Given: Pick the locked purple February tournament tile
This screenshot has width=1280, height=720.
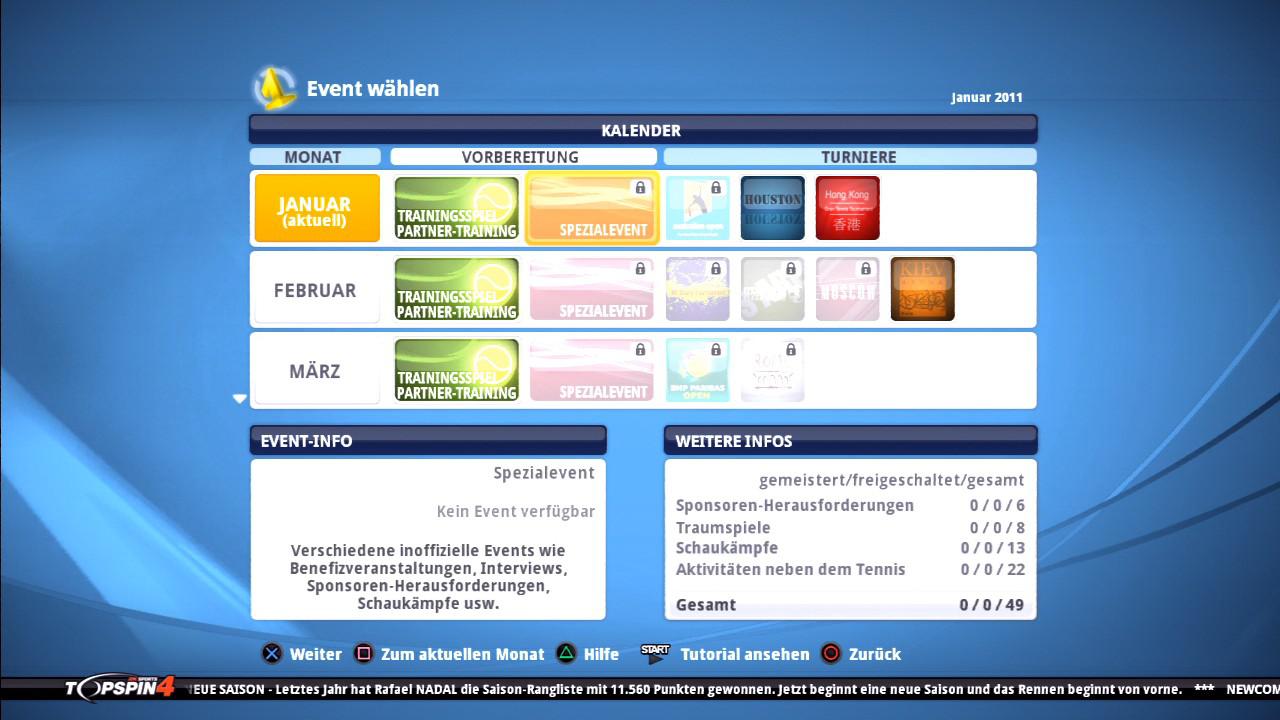Looking at the screenshot, I should coord(698,289).
